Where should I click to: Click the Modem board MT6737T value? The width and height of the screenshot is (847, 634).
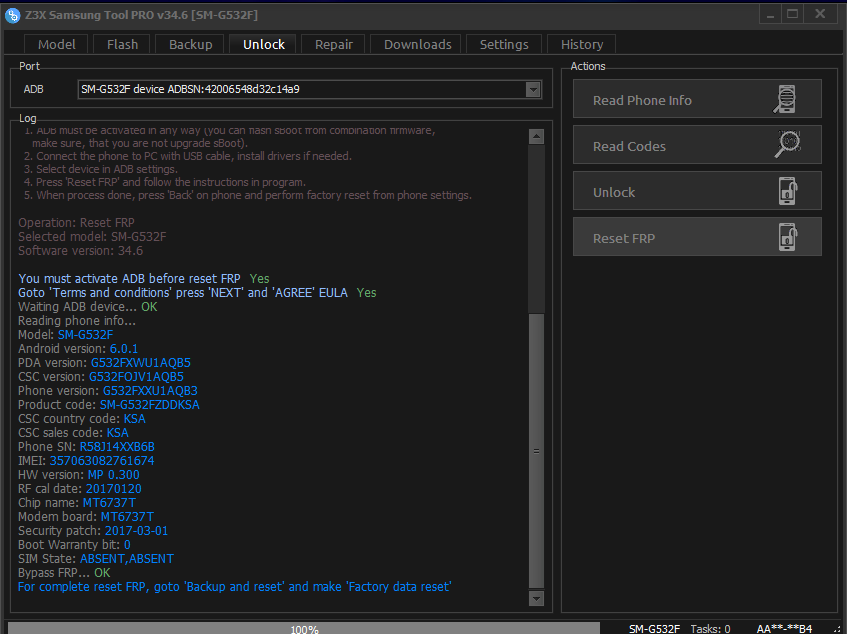pyautogui.click(x=127, y=517)
